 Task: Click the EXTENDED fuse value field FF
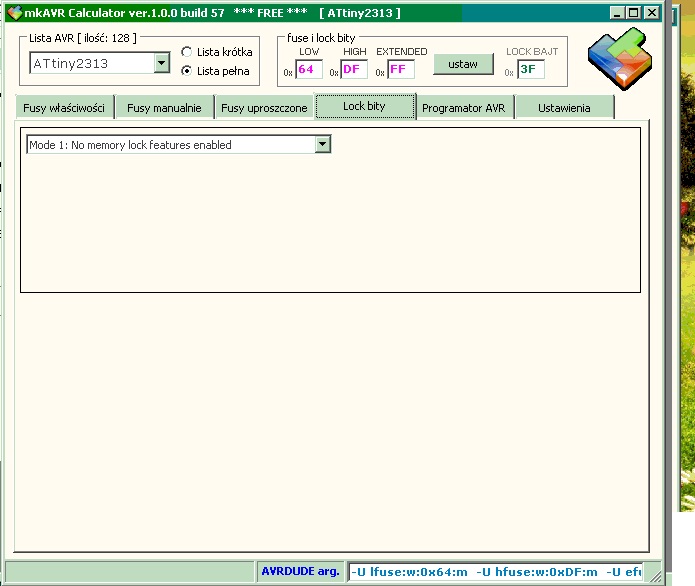pos(401,70)
